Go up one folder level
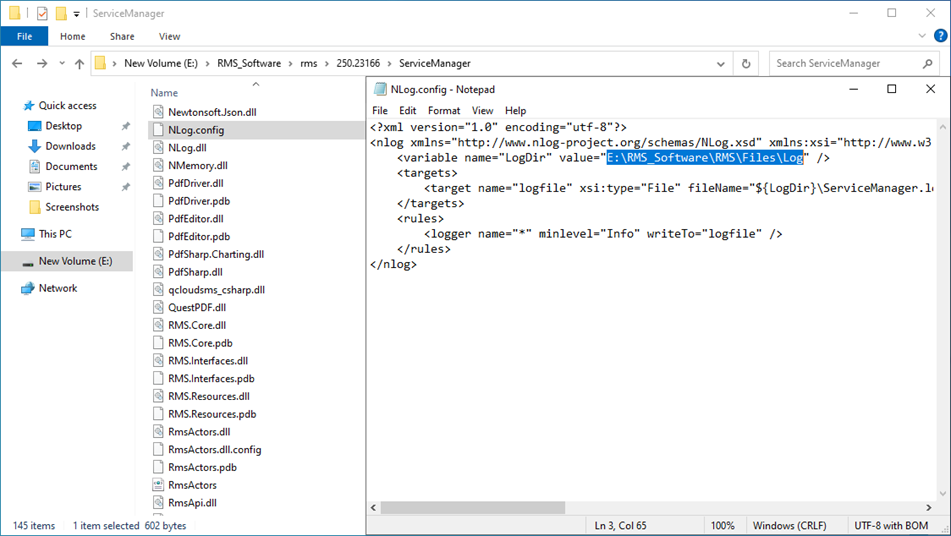This screenshot has height=536, width=951. (79, 63)
